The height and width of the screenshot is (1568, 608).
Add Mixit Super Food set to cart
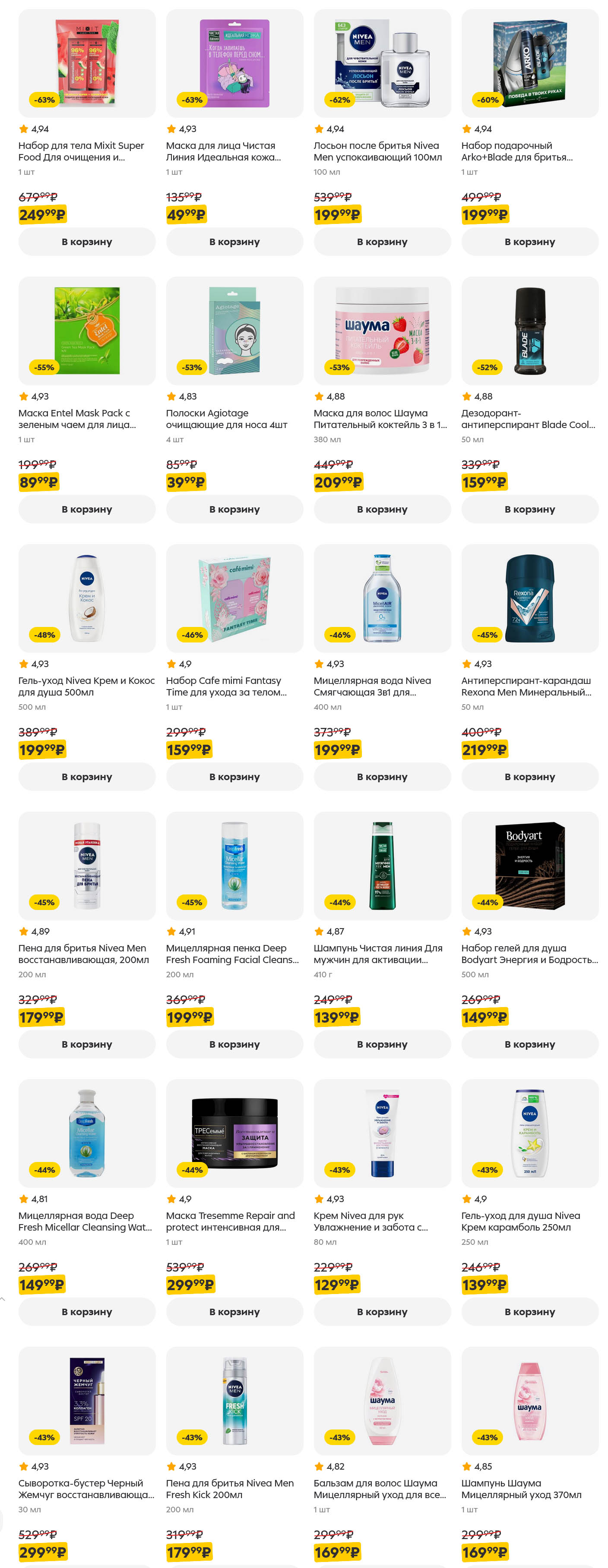(86, 242)
